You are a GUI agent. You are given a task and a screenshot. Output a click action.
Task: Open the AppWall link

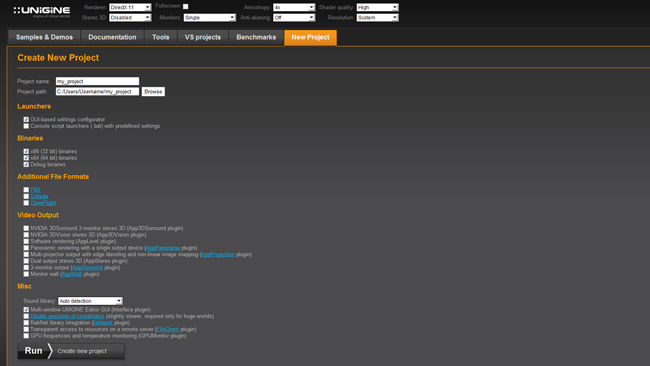[72, 274]
